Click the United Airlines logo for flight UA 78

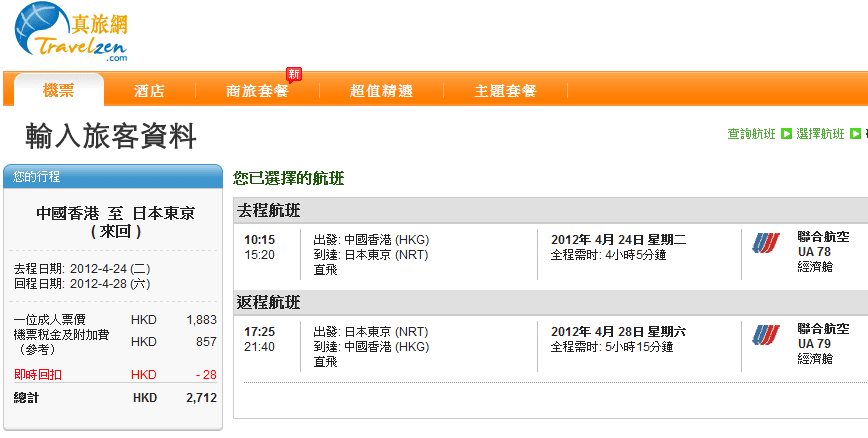pos(766,243)
